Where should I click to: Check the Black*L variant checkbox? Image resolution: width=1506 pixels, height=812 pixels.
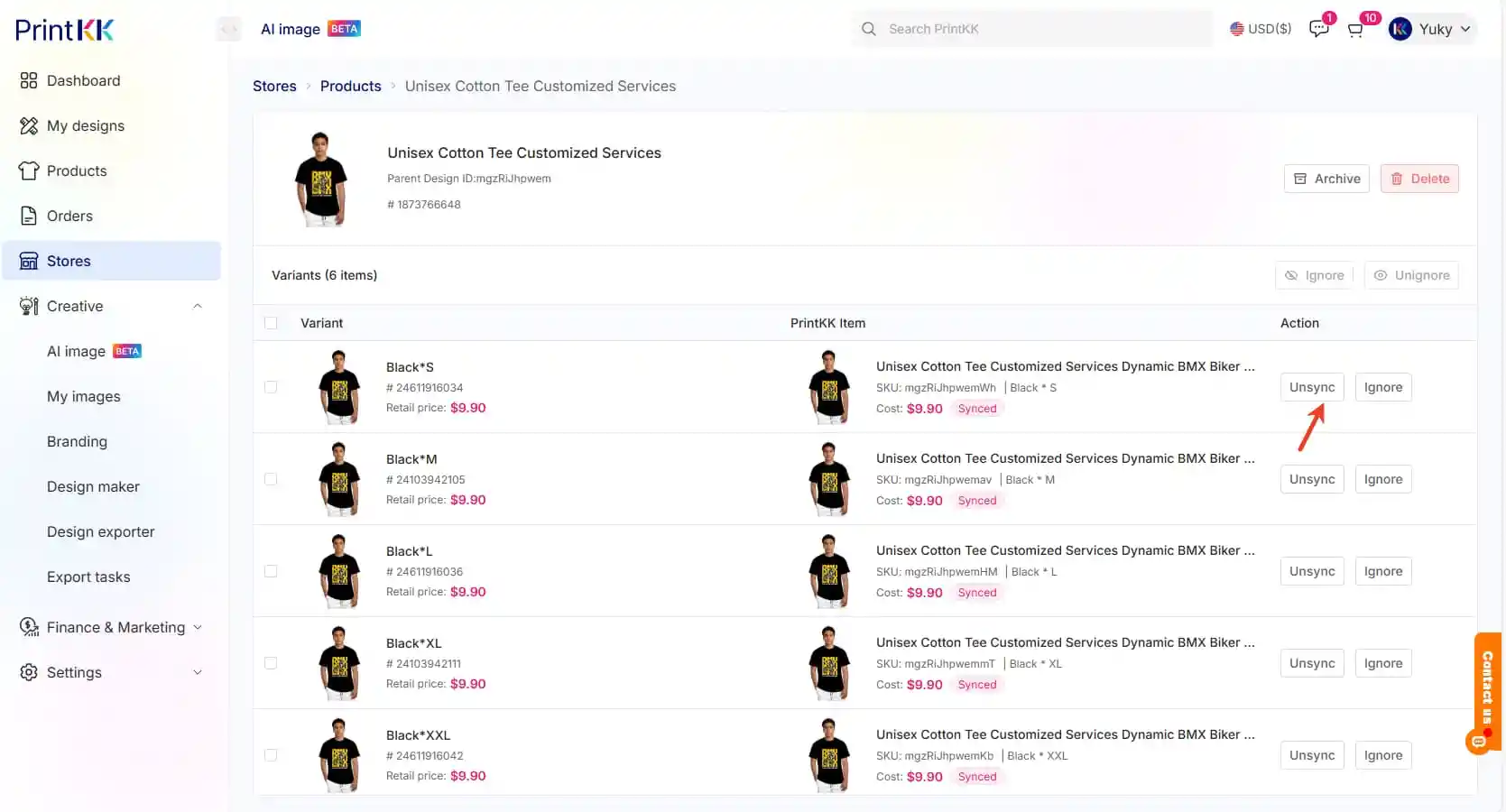pos(271,571)
